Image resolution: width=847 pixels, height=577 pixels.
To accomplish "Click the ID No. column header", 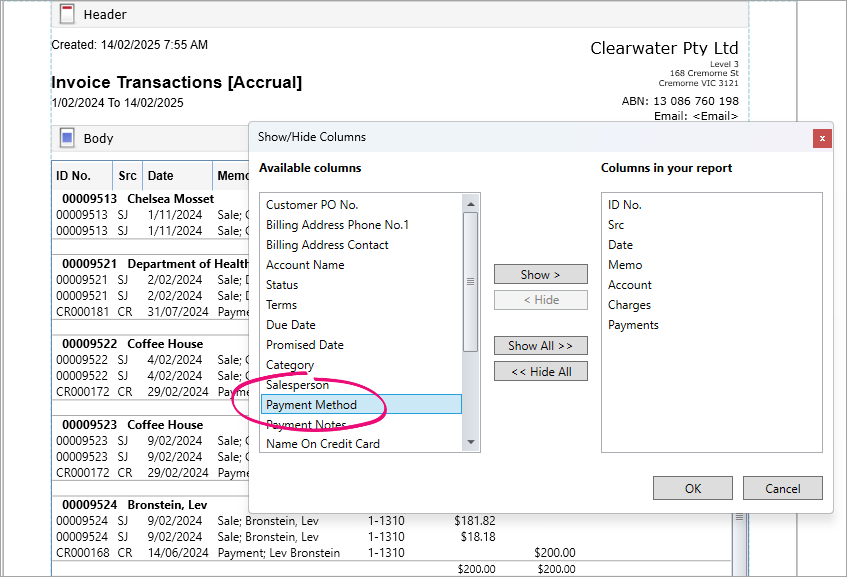I will [x=74, y=176].
